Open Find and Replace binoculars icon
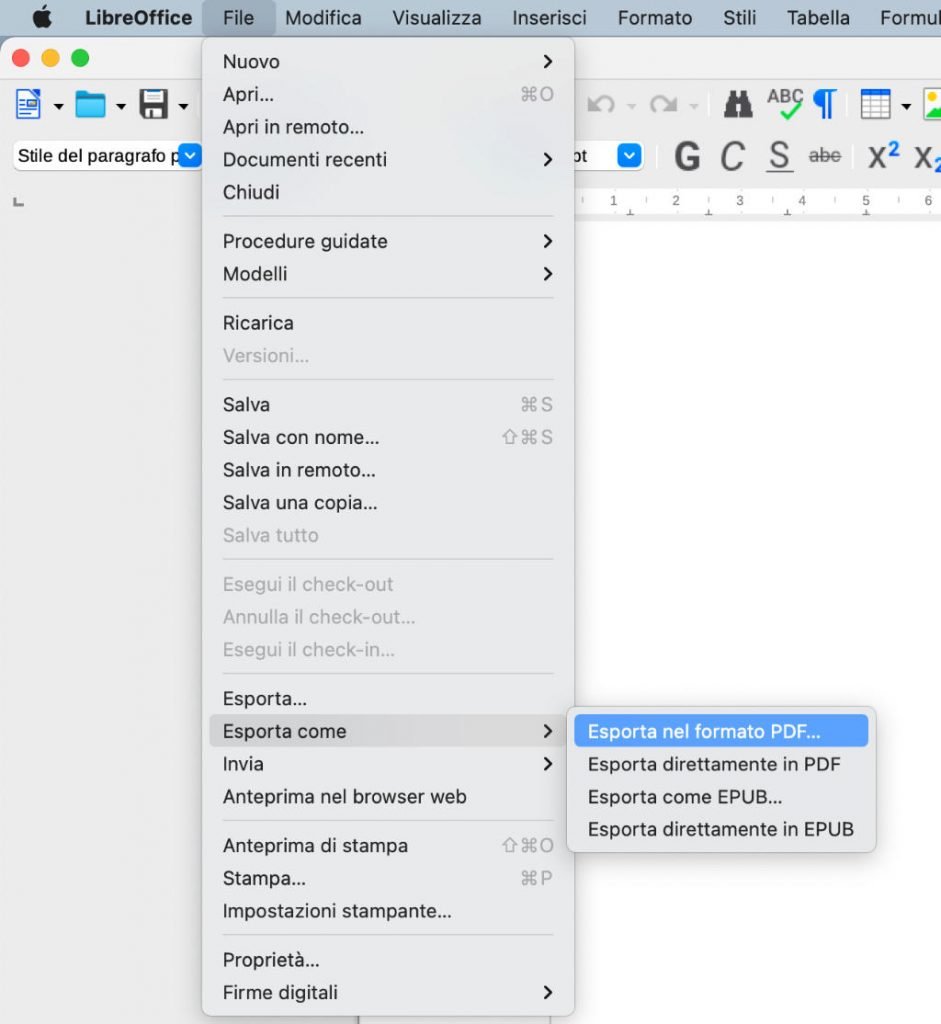Screen dimensions: 941x1024 click(738, 104)
